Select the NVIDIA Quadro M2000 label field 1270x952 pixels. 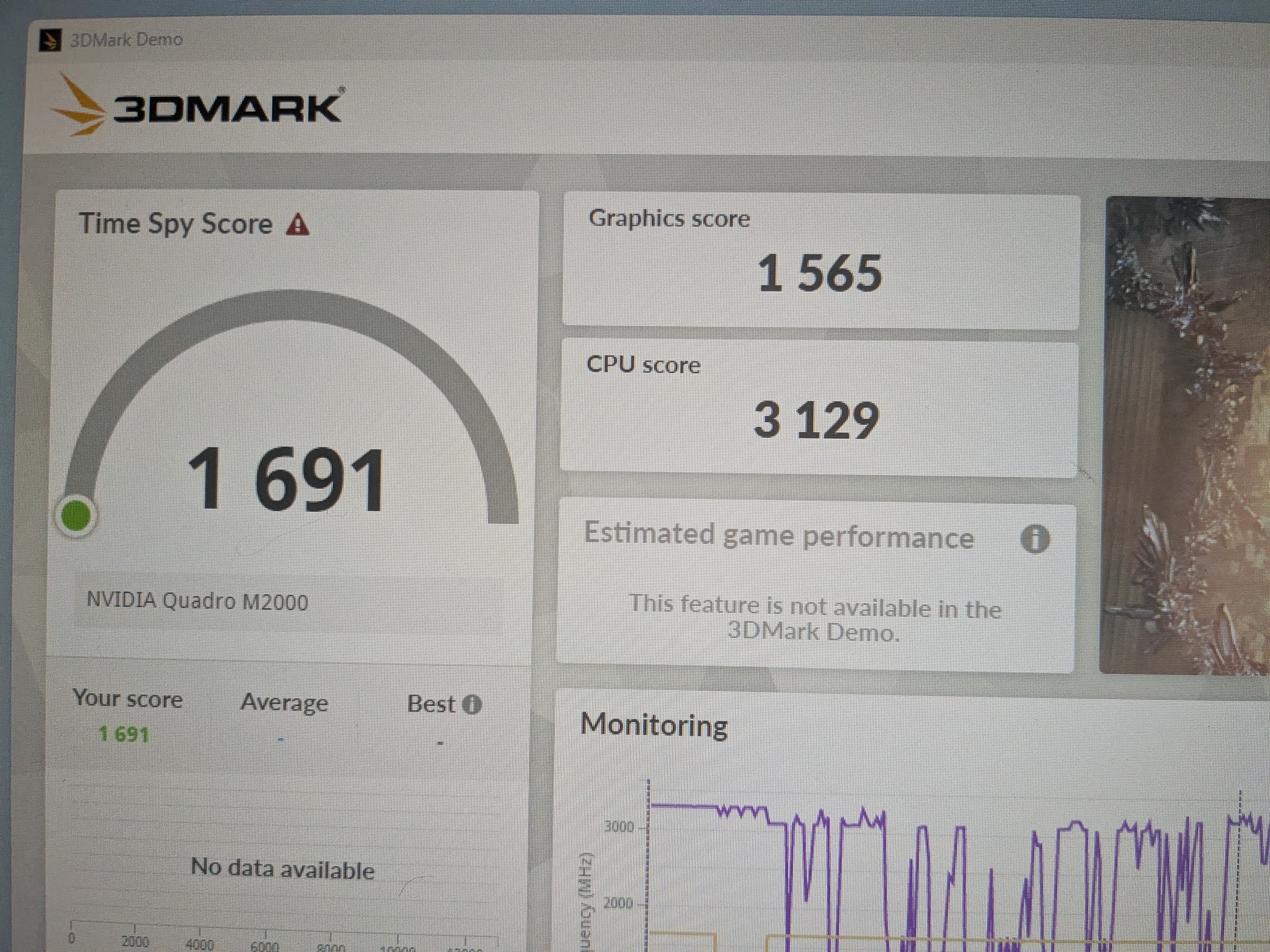point(197,601)
